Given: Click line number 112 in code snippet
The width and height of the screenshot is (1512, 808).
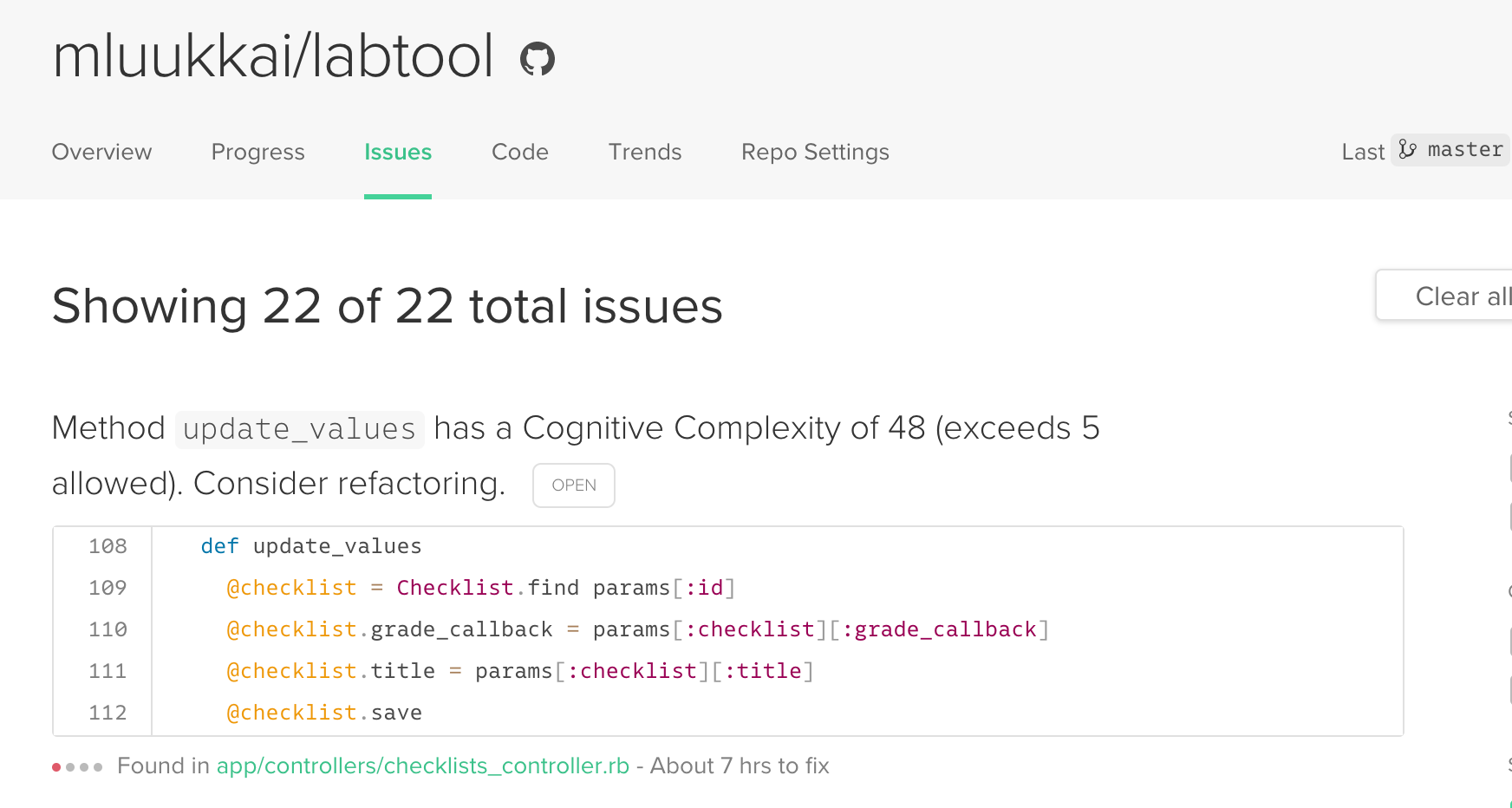Looking at the screenshot, I should (108, 713).
